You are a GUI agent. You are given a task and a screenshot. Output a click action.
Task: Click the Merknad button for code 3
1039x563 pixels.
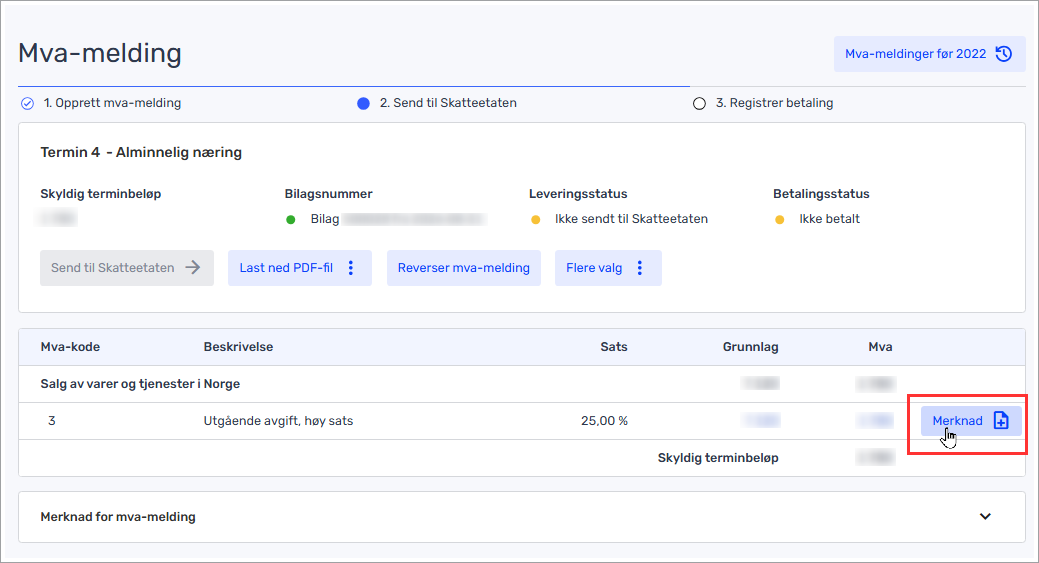971,421
